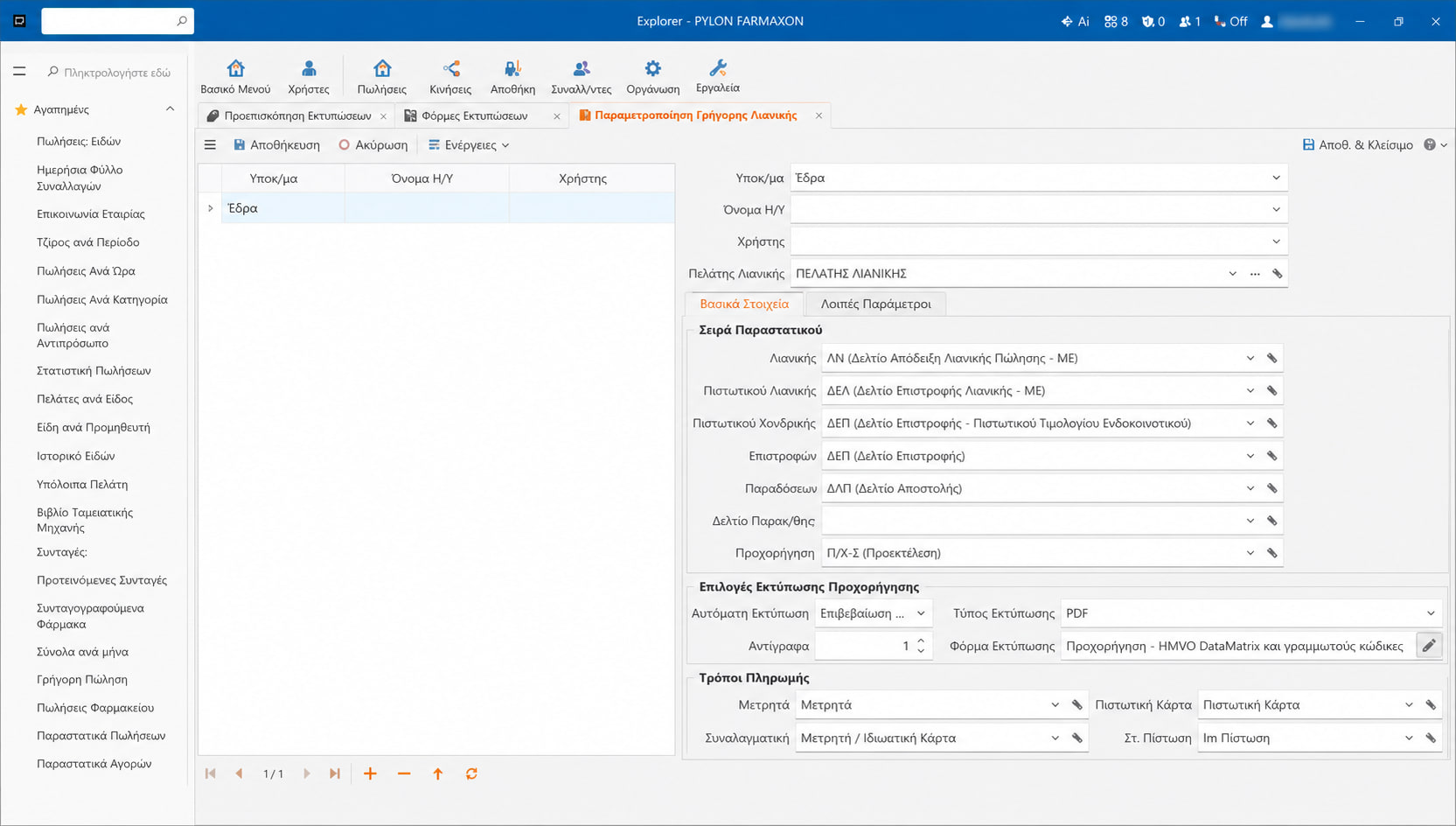Open the Συναλλ/ντες toolbar icon

click(582, 68)
